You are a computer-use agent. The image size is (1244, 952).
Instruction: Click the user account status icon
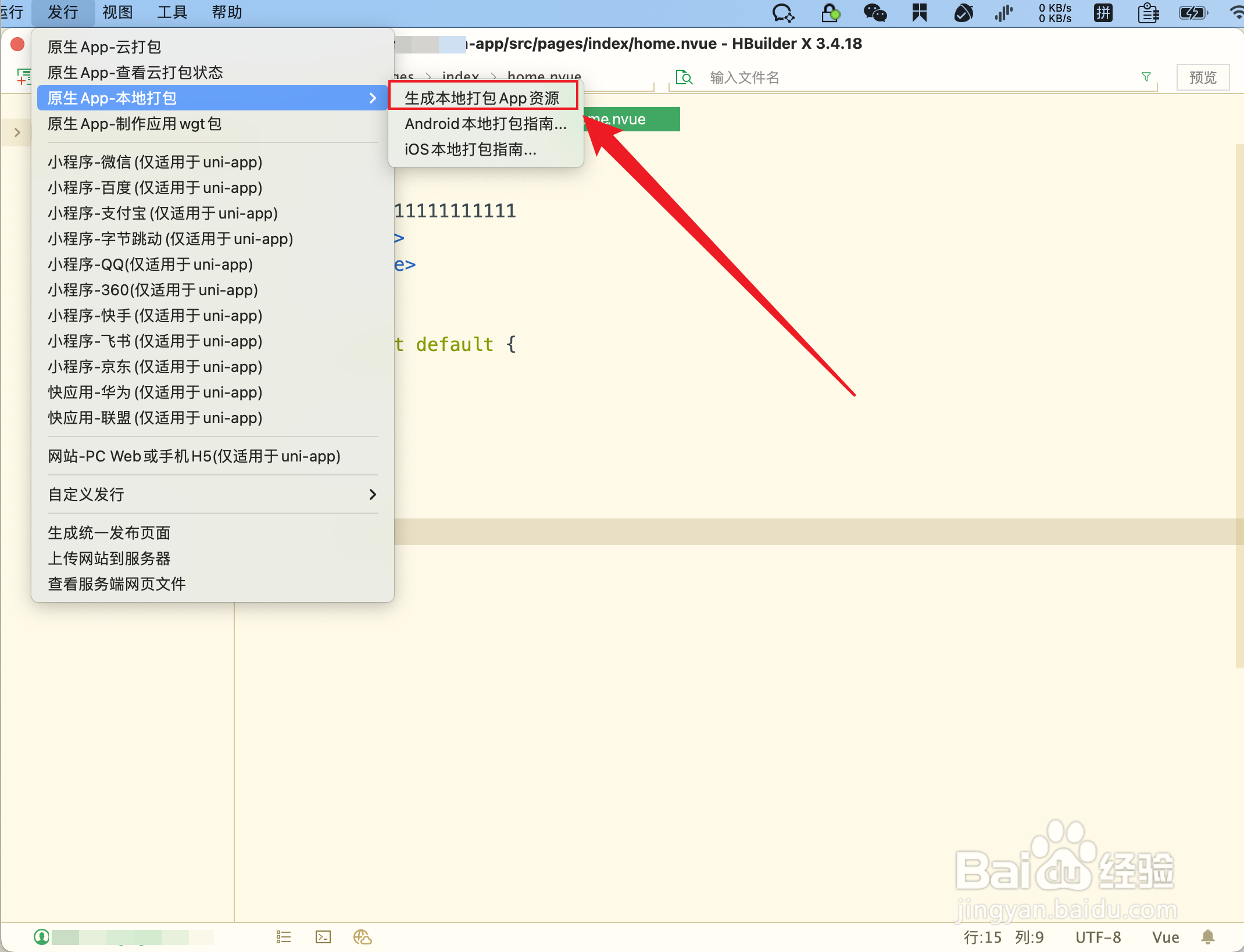(x=41, y=936)
